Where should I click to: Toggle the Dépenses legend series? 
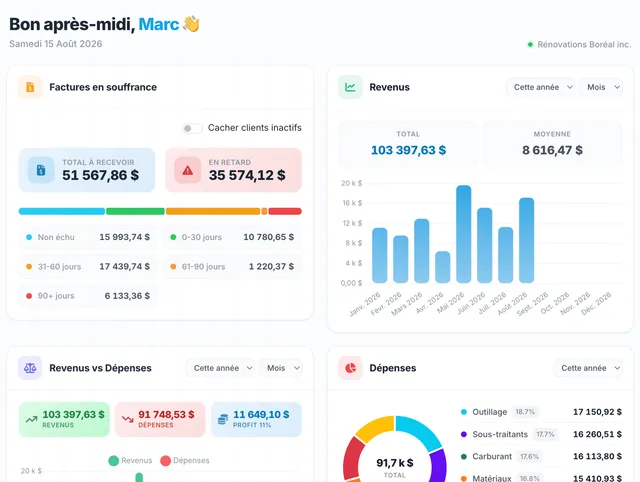(x=184, y=460)
